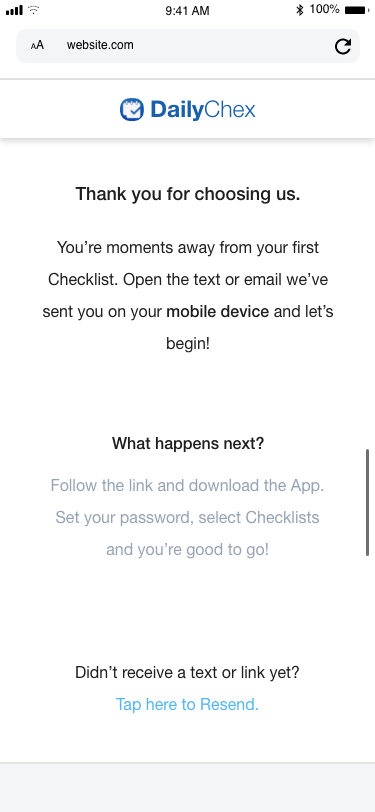The image size is (375, 812).
Task: Tap here to Resend link
Action: [187, 704]
